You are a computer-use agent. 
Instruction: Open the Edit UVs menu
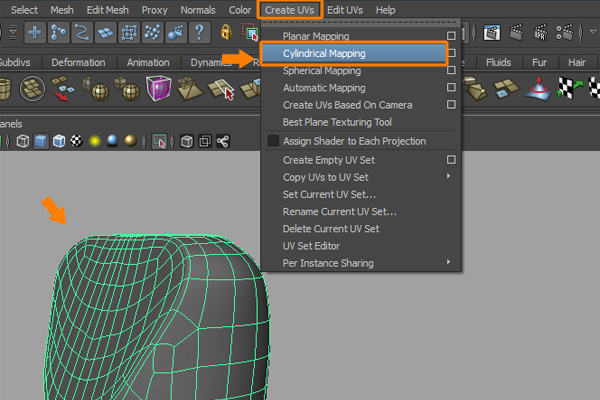point(345,9)
